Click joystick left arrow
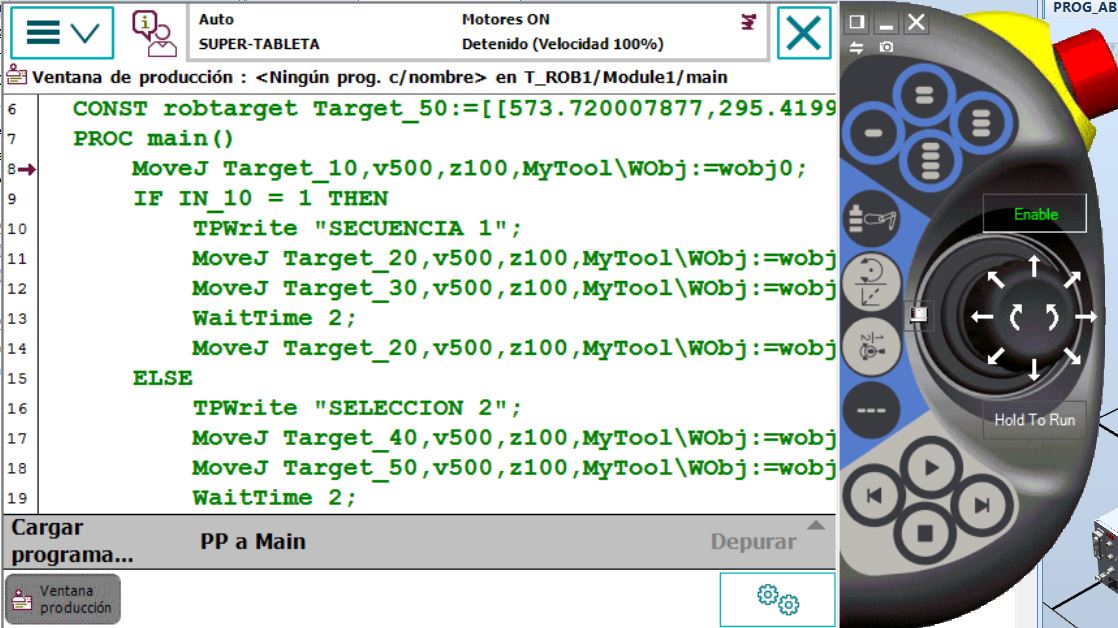The image size is (1118, 628). (983, 317)
